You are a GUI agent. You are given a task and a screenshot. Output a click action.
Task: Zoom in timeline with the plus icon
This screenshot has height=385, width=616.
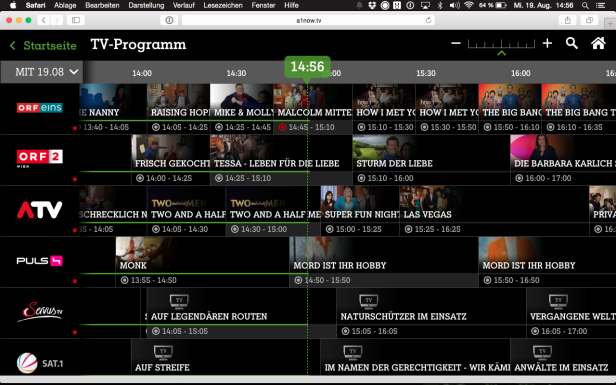[547, 43]
